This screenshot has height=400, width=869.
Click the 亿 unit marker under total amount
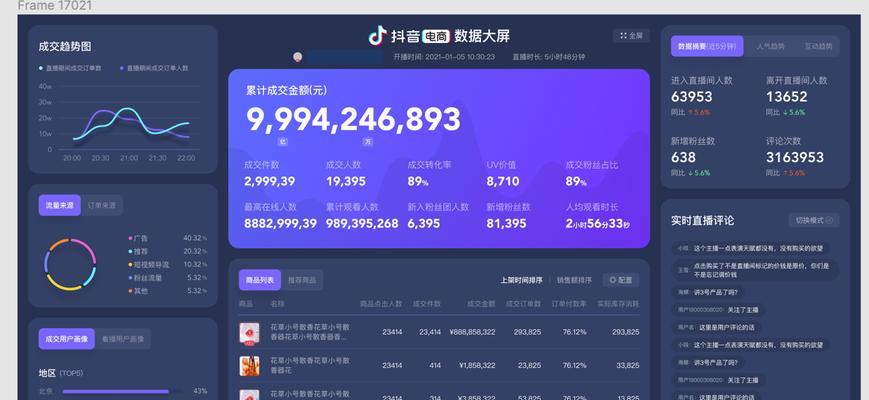pos(283,142)
